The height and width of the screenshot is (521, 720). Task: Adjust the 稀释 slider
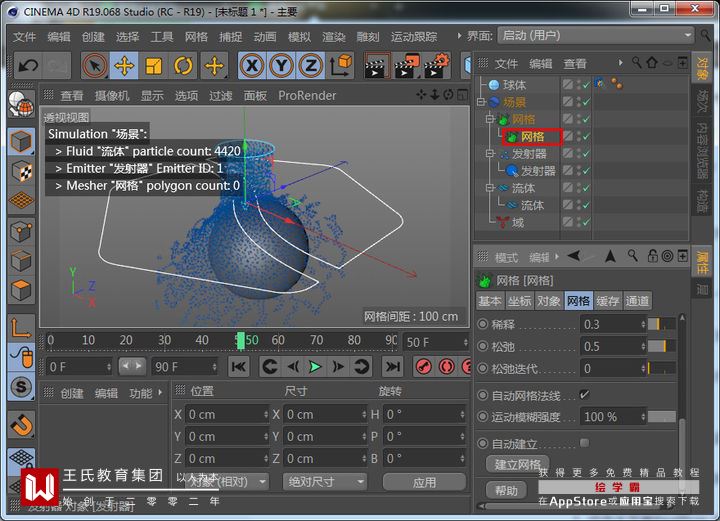661,324
